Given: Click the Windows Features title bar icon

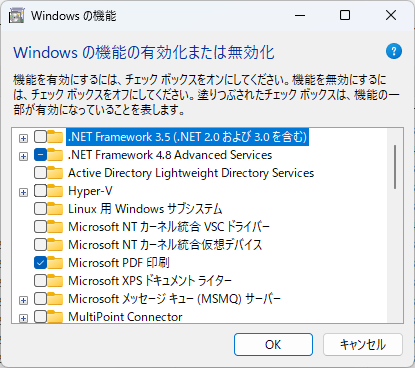Looking at the screenshot, I should (17, 16).
